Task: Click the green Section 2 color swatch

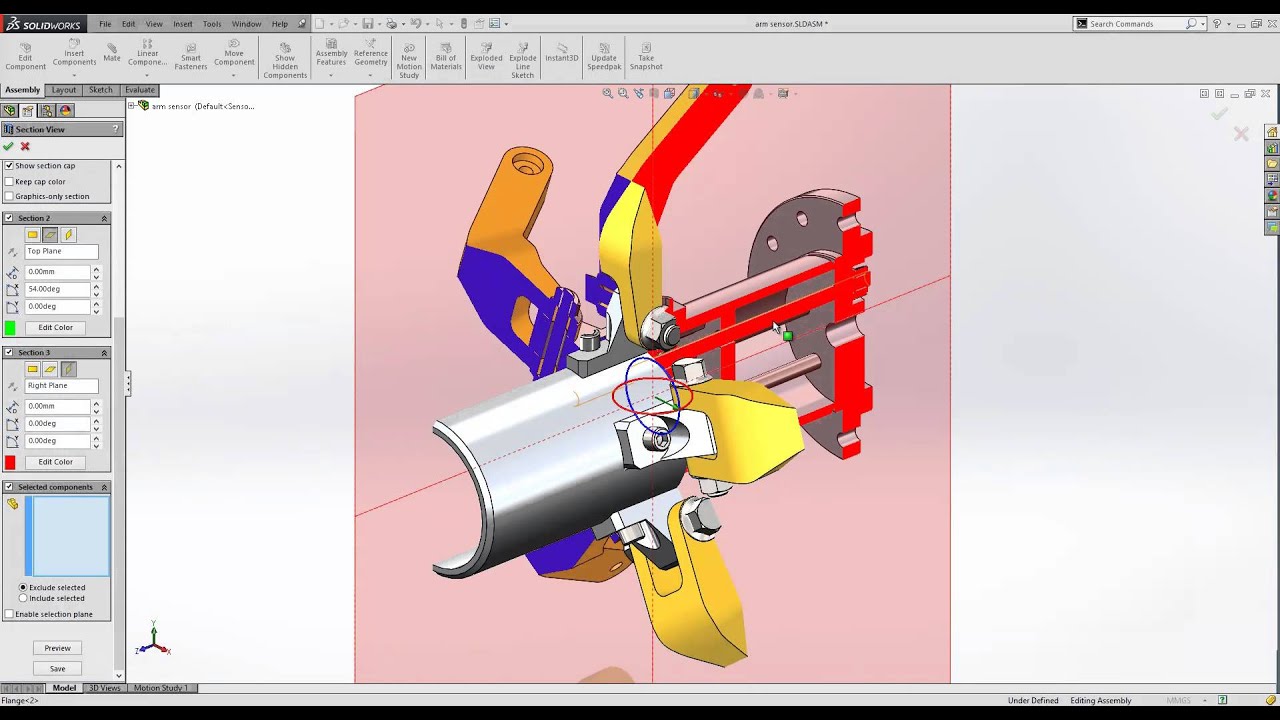Action: click(x=10, y=328)
